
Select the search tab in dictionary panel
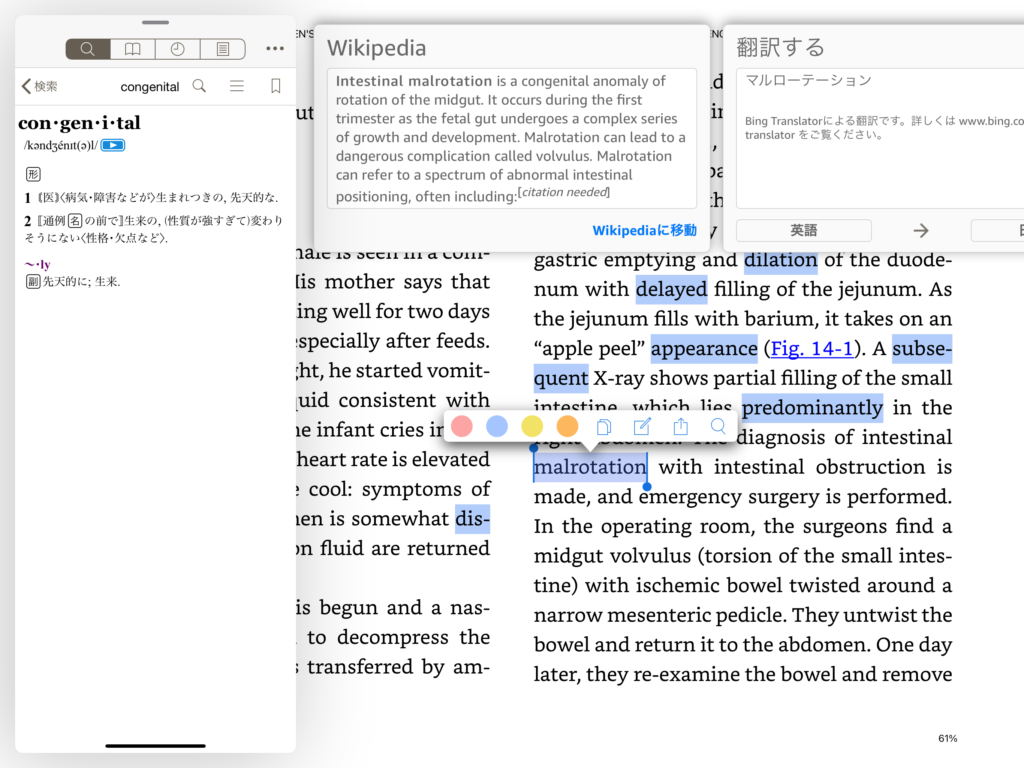(x=88, y=49)
